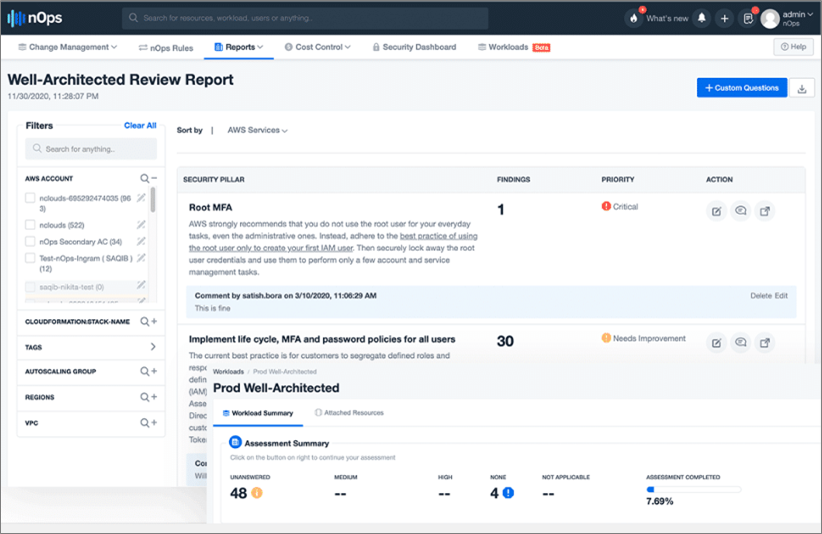Edit satish.bora's comment
Image resolution: width=822 pixels, height=534 pixels.
pyautogui.click(x=781, y=296)
